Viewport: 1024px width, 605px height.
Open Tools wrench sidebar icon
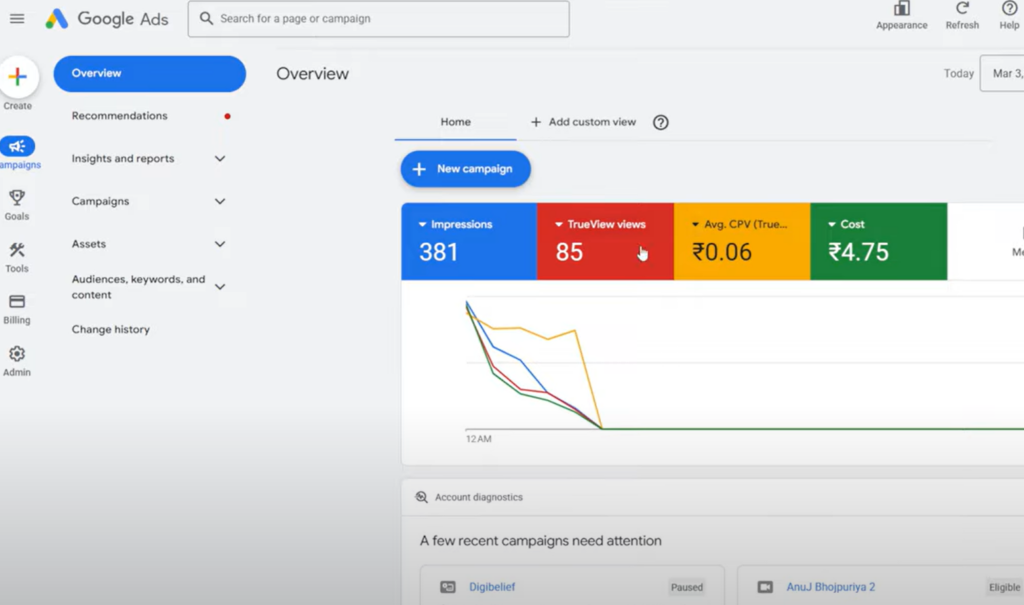coord(17,250)
